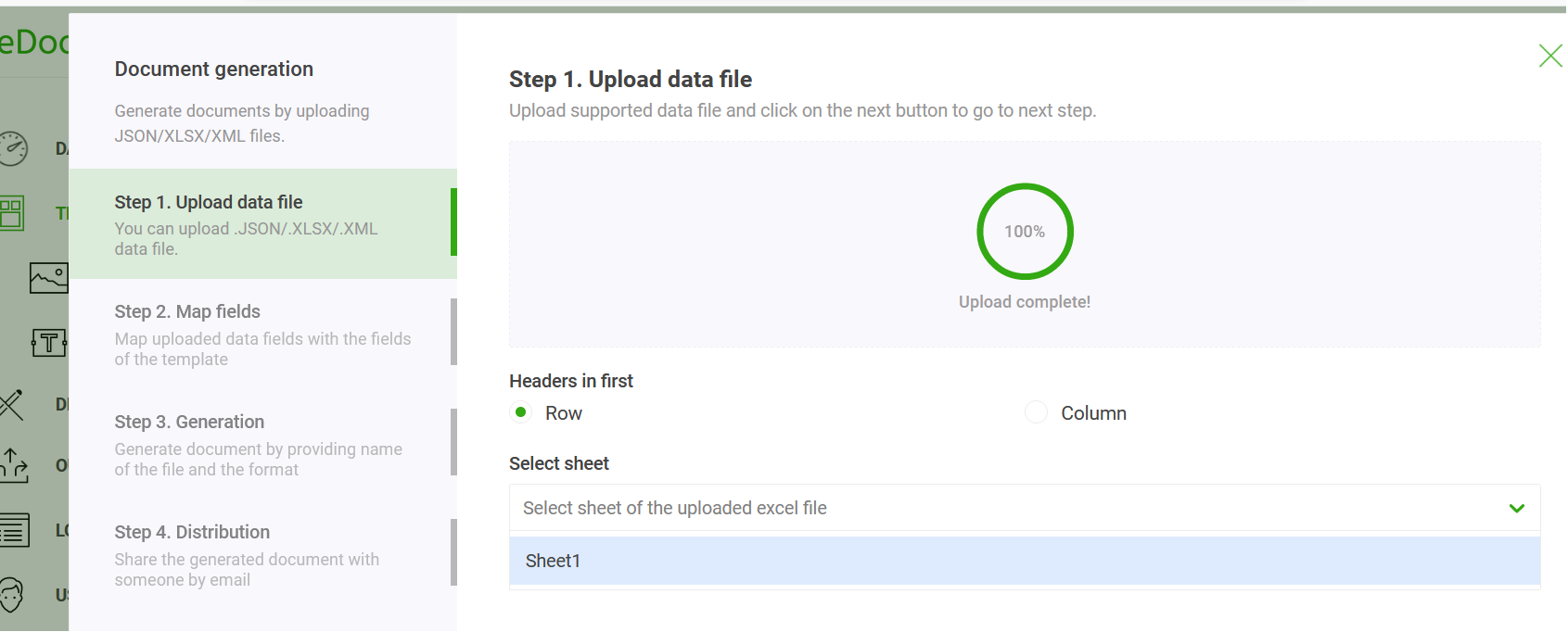Select the text box icon in sidebar
The height and width of the screenshot is (632, 1568).
point(48,343)
